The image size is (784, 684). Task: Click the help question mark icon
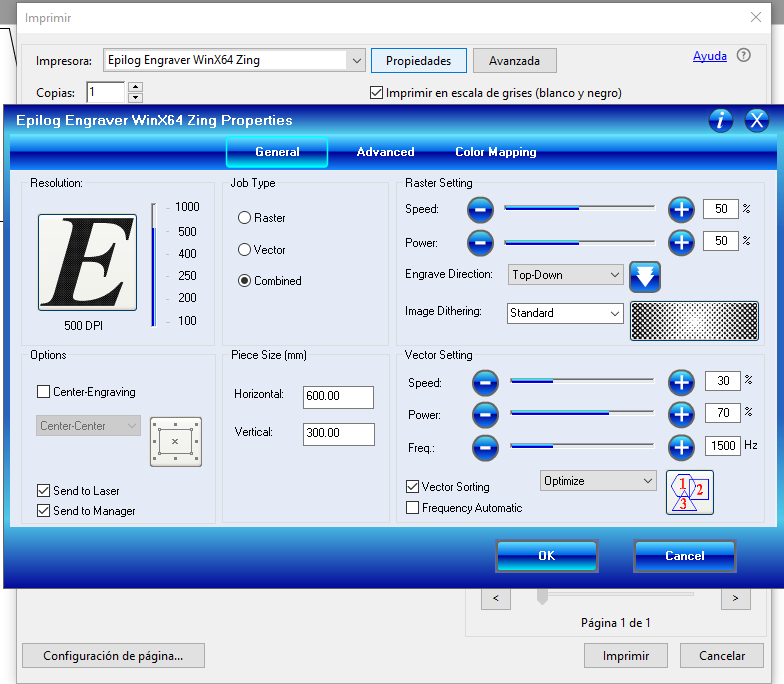point(744,56)
